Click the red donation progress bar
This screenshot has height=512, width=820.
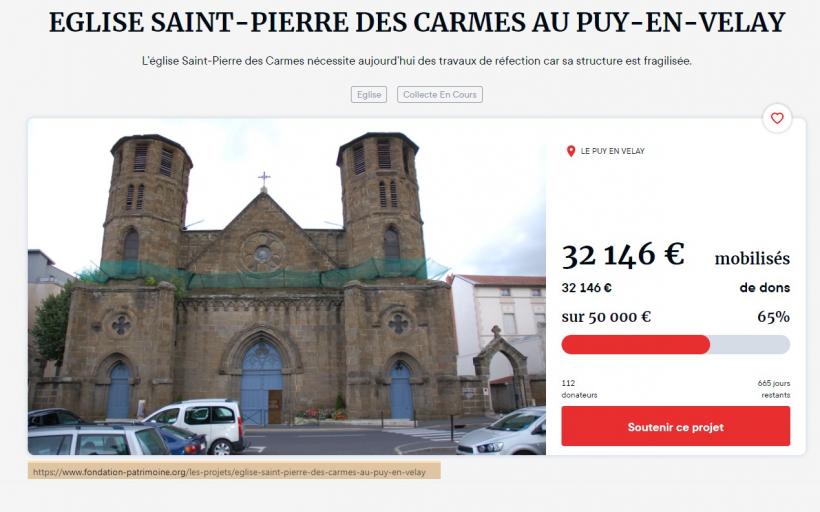(x=635, y=345)
